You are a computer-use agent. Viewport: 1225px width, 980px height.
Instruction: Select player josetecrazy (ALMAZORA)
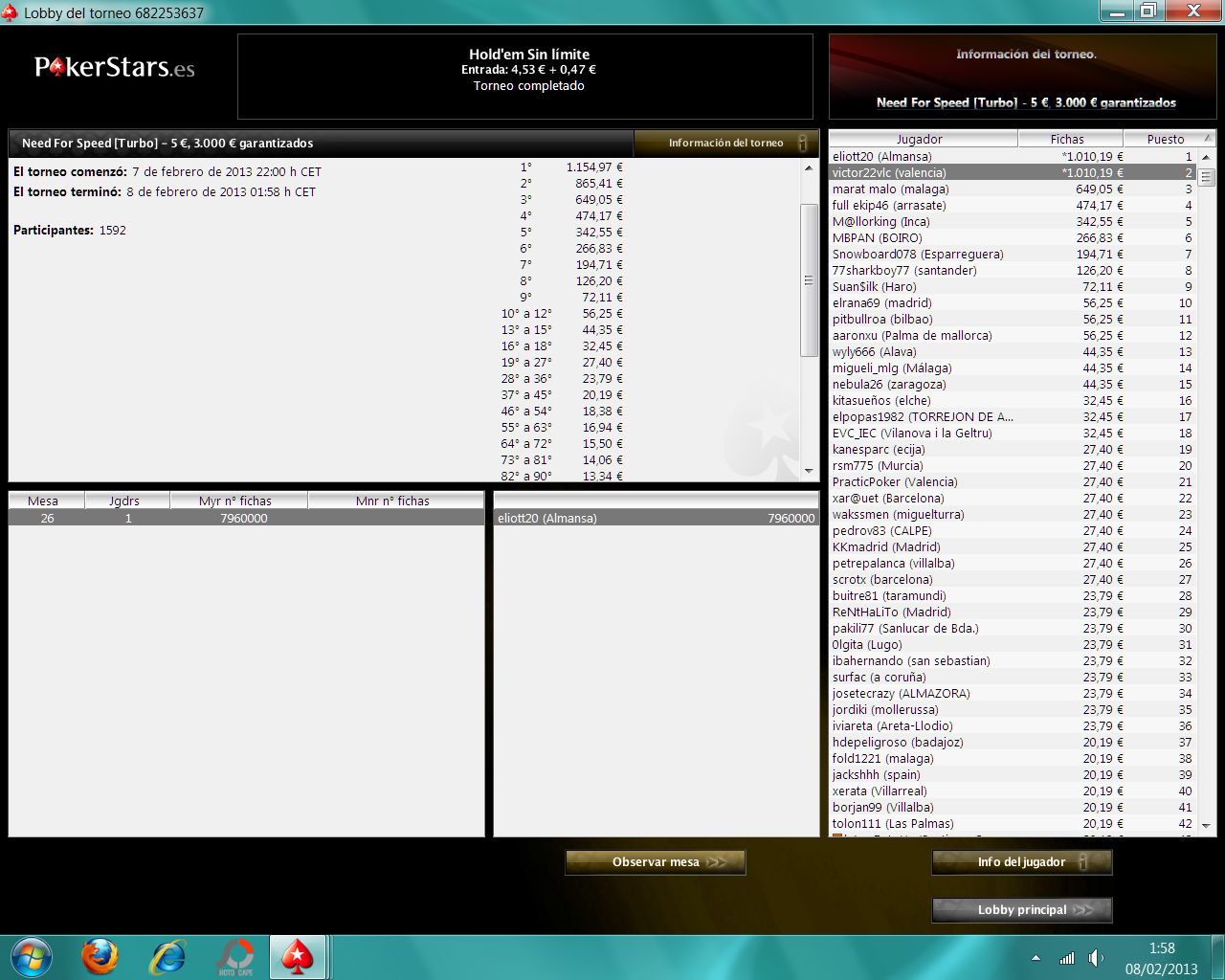(1013, 694)
